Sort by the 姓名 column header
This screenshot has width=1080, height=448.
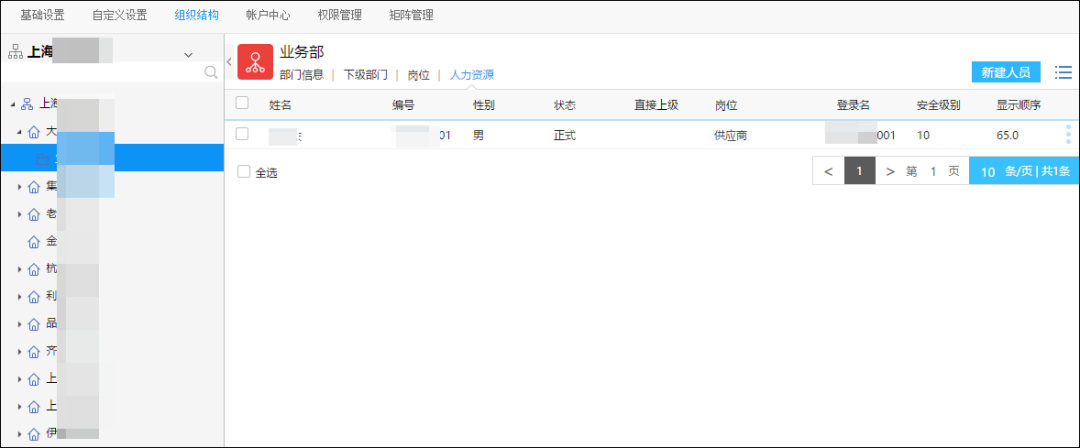tap(280, 105)
